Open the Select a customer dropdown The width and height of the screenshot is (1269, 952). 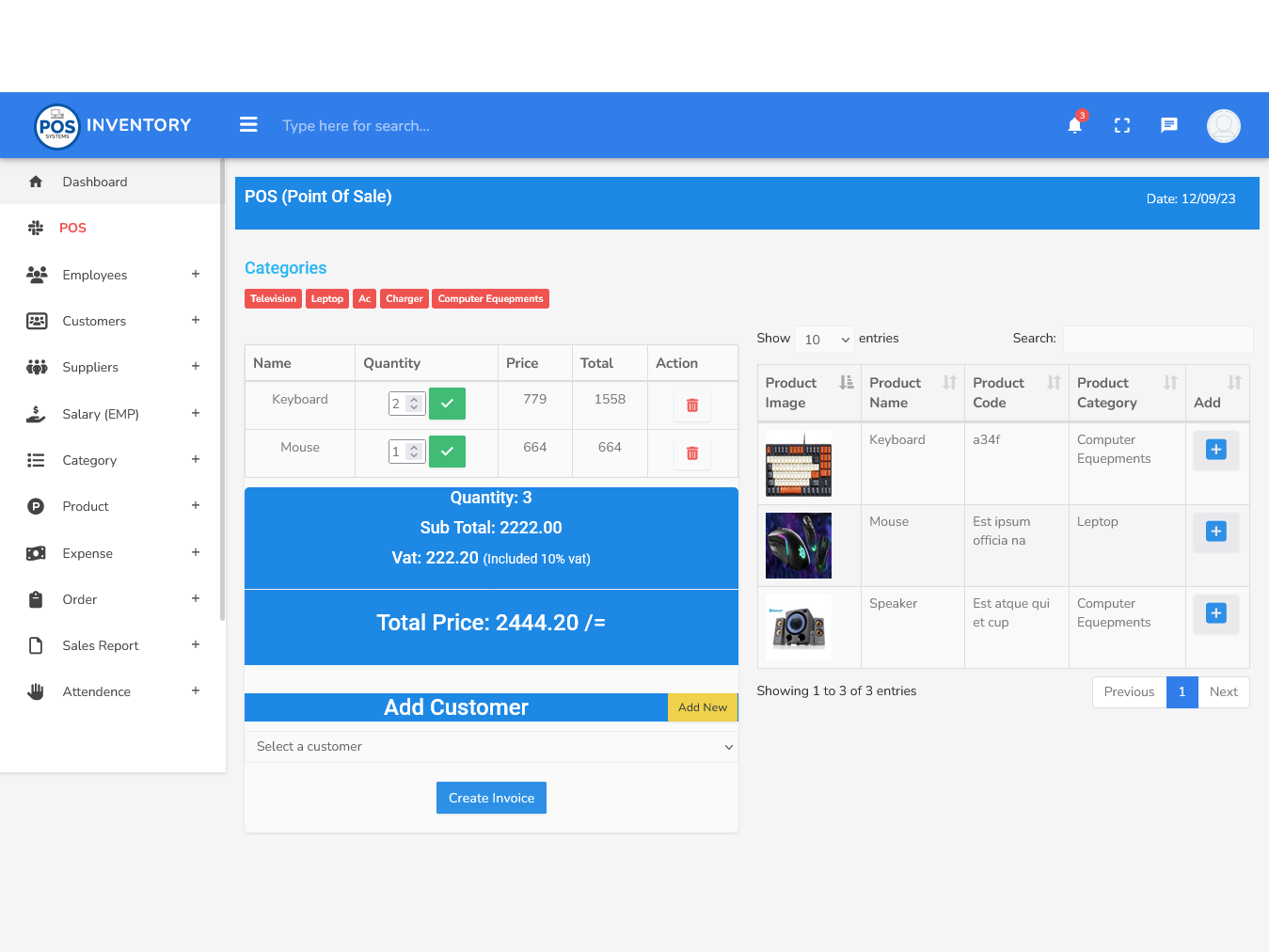491,747
